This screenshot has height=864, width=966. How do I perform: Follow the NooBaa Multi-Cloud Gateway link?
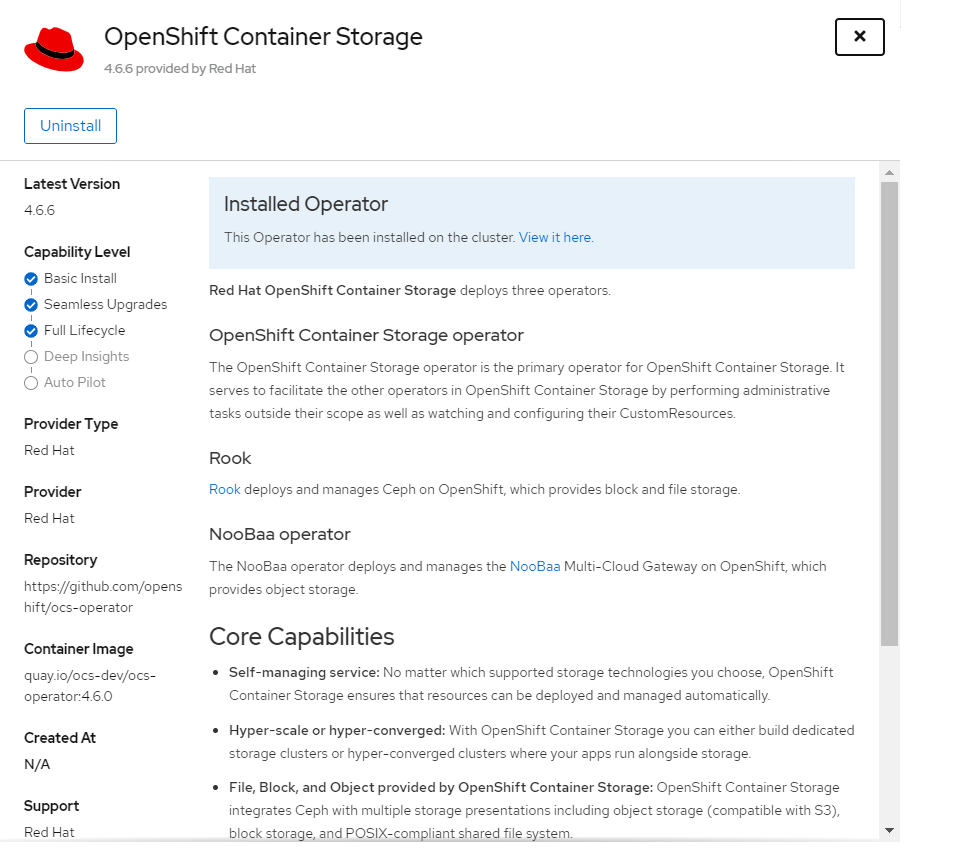(x=534, y=566)
